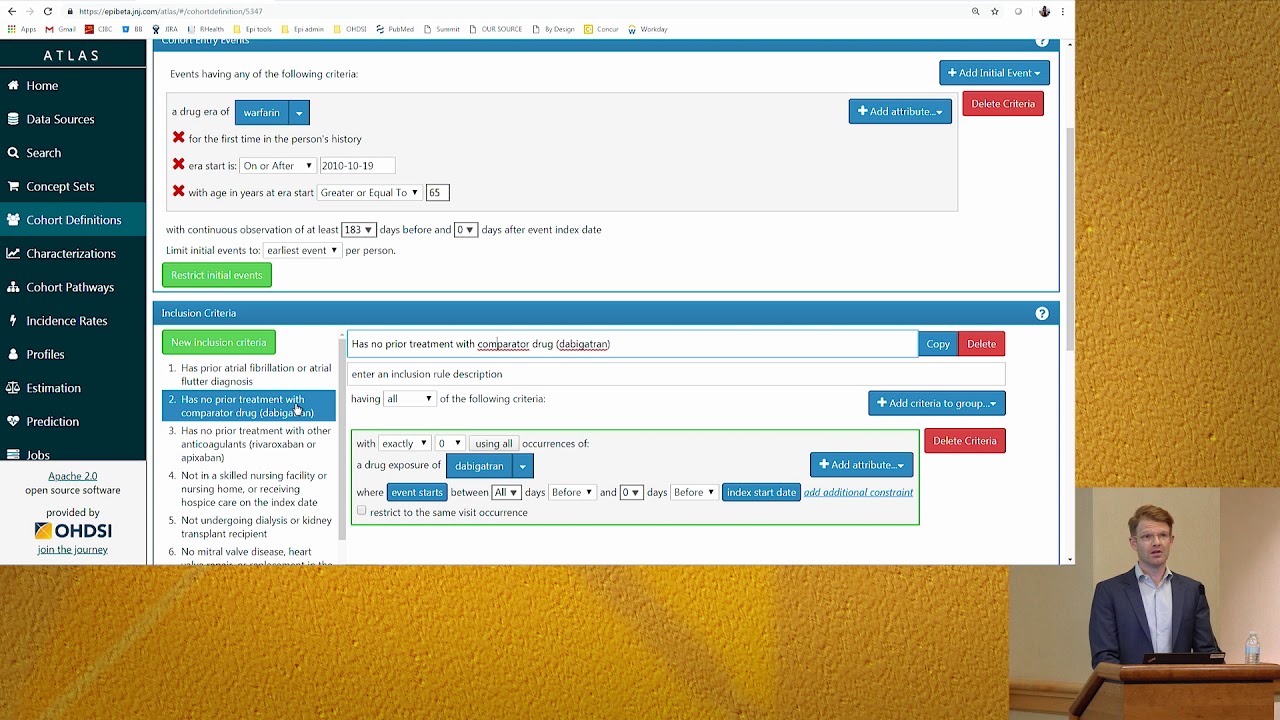Go to Incidence Rates page

pos(66,321)
